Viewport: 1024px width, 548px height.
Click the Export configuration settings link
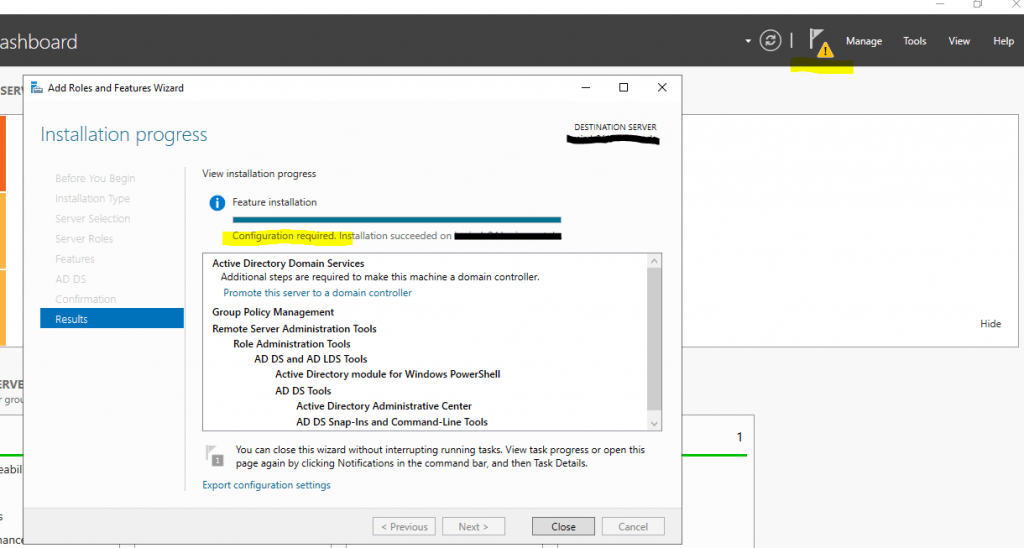[266, 485]
